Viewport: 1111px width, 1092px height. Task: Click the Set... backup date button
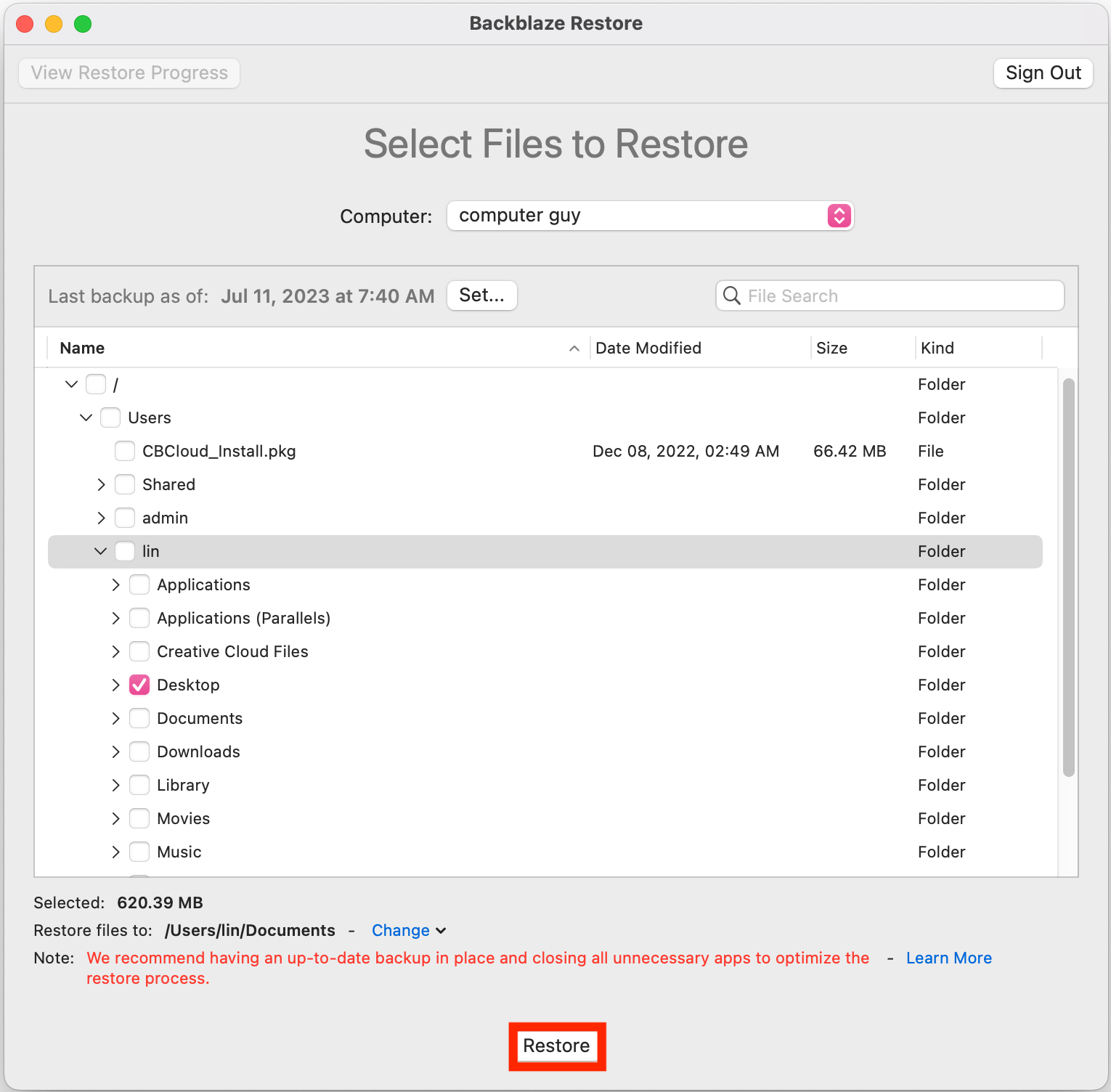tap(481, 296)
